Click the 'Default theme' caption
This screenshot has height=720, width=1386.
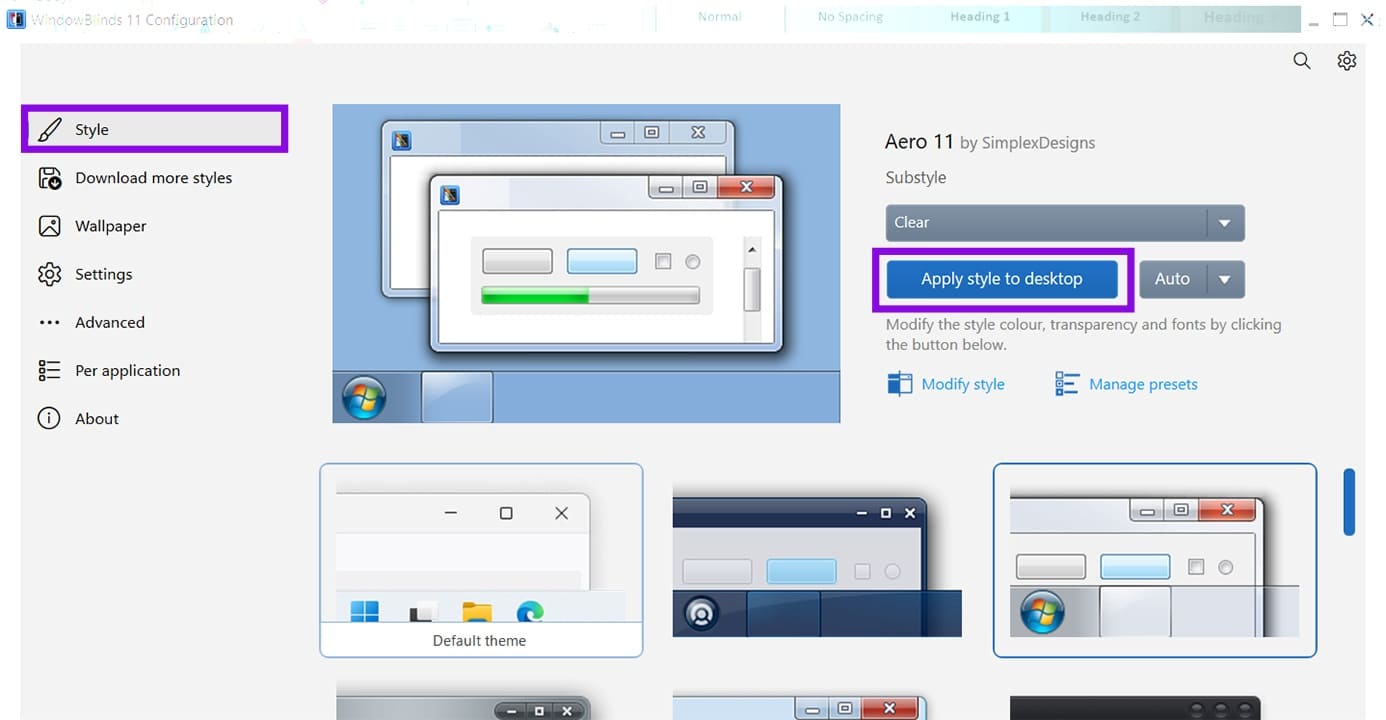click(x=479, y=641)
